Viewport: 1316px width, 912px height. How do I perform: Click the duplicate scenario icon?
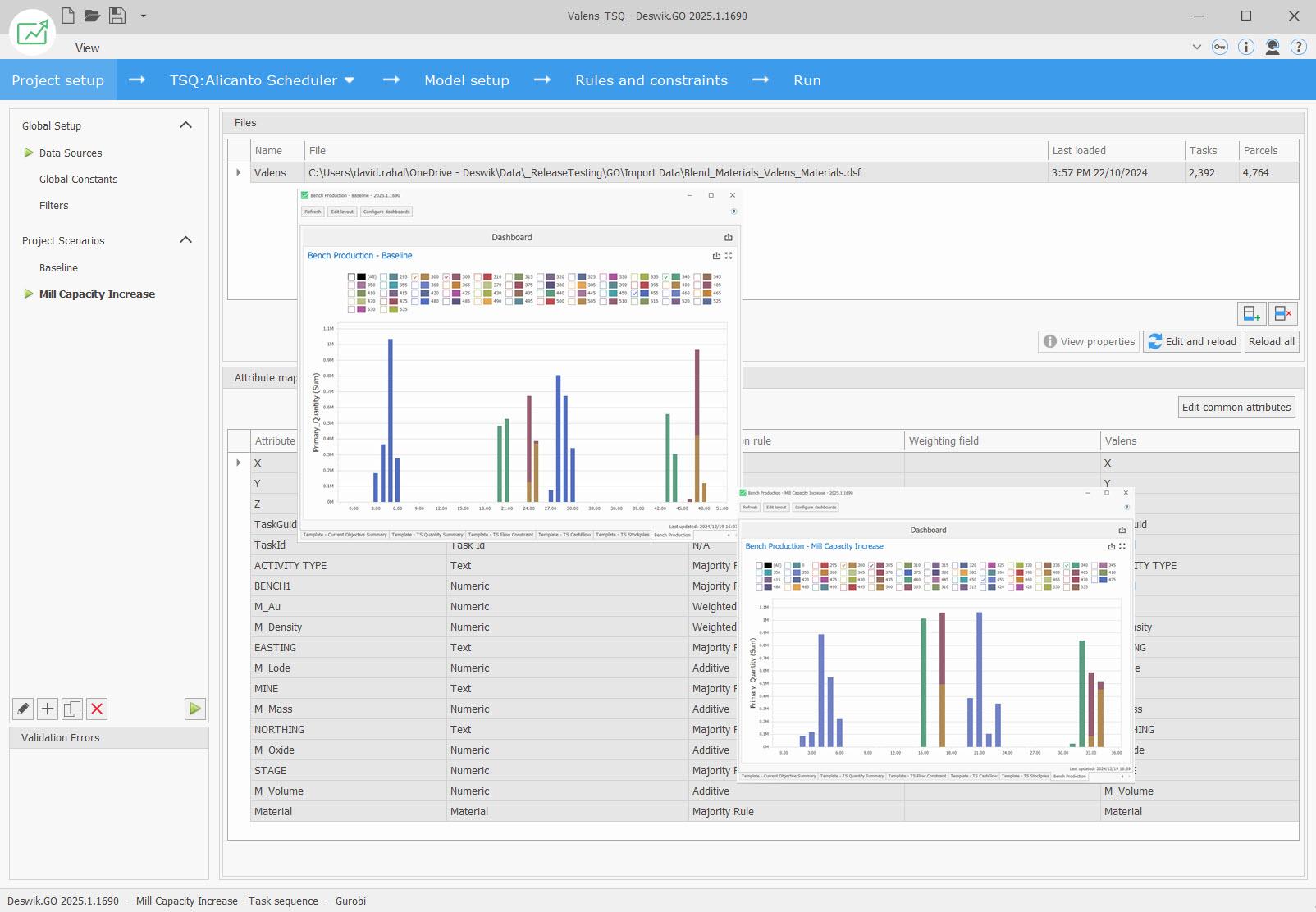click(x=72, y=709)
